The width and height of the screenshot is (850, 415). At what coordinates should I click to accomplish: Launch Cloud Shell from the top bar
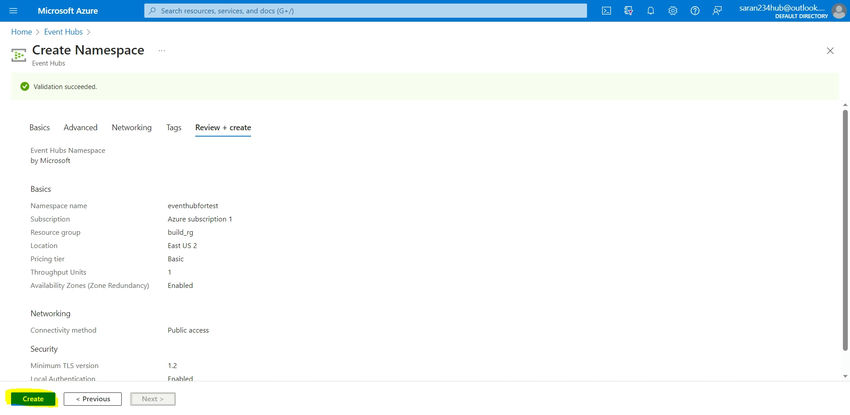pyautogui.click(x=607, y=11)
